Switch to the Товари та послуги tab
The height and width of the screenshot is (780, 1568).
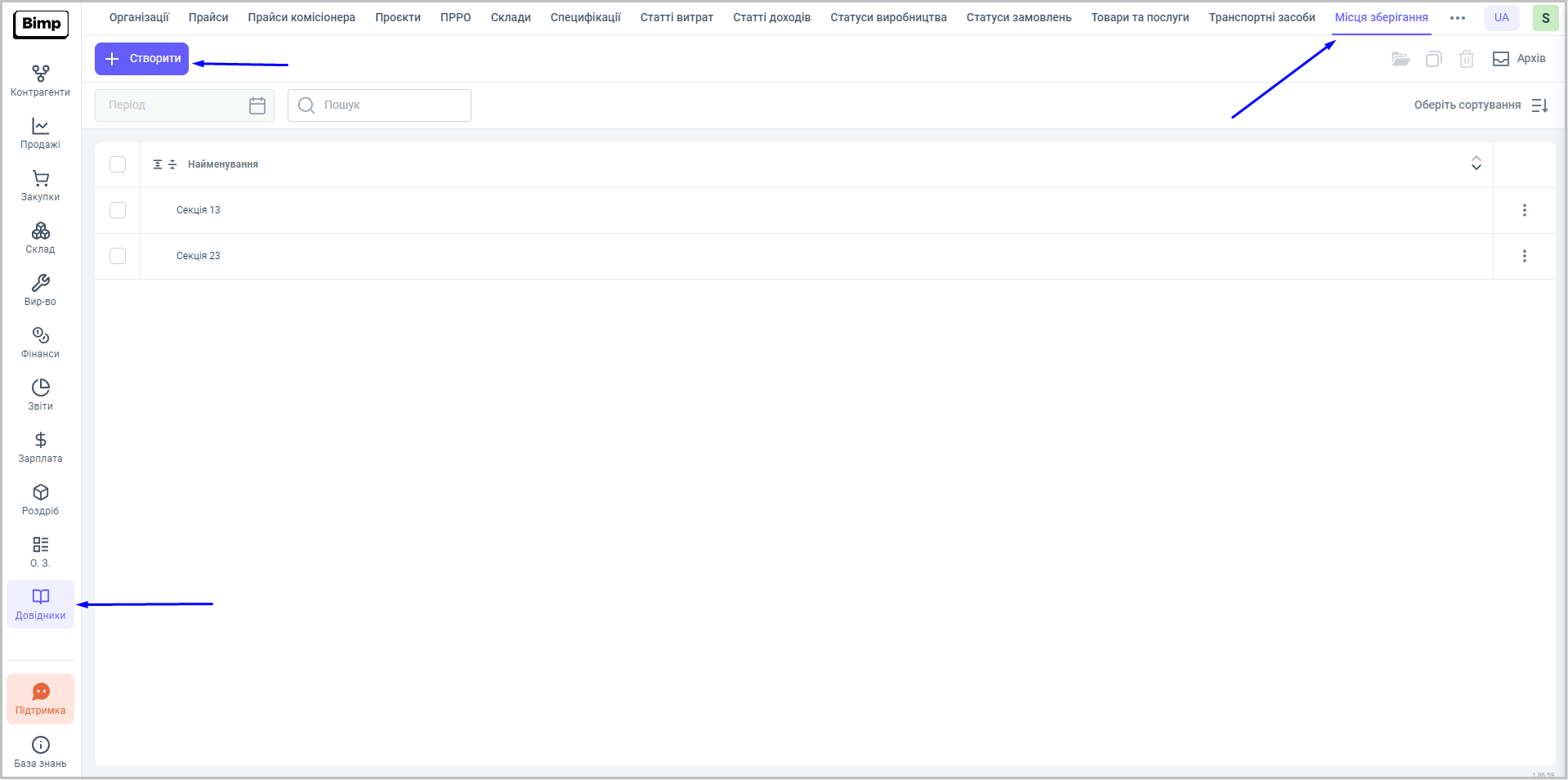pyautogui.click(x=1140, y=18)
